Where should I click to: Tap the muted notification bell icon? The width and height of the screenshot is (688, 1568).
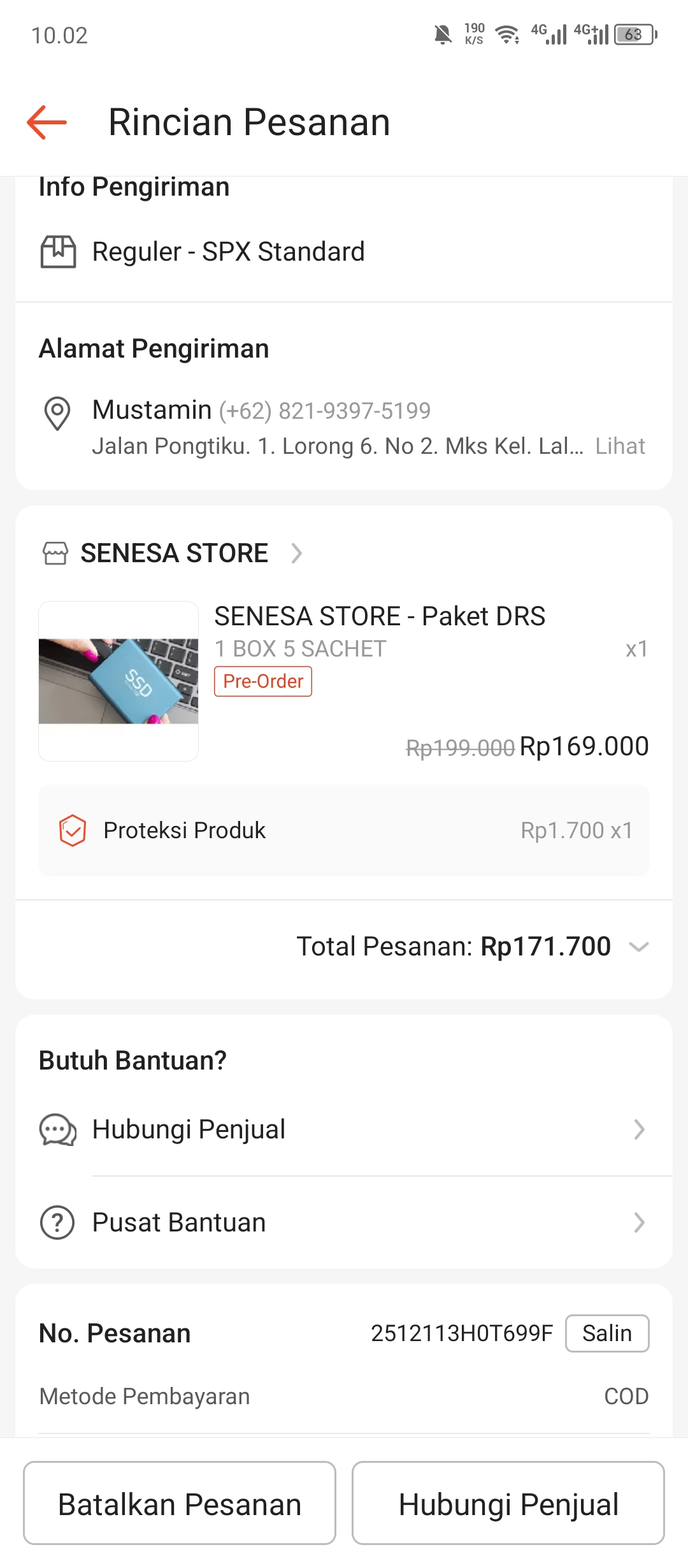pyautogui.click(x=443, y=34)
